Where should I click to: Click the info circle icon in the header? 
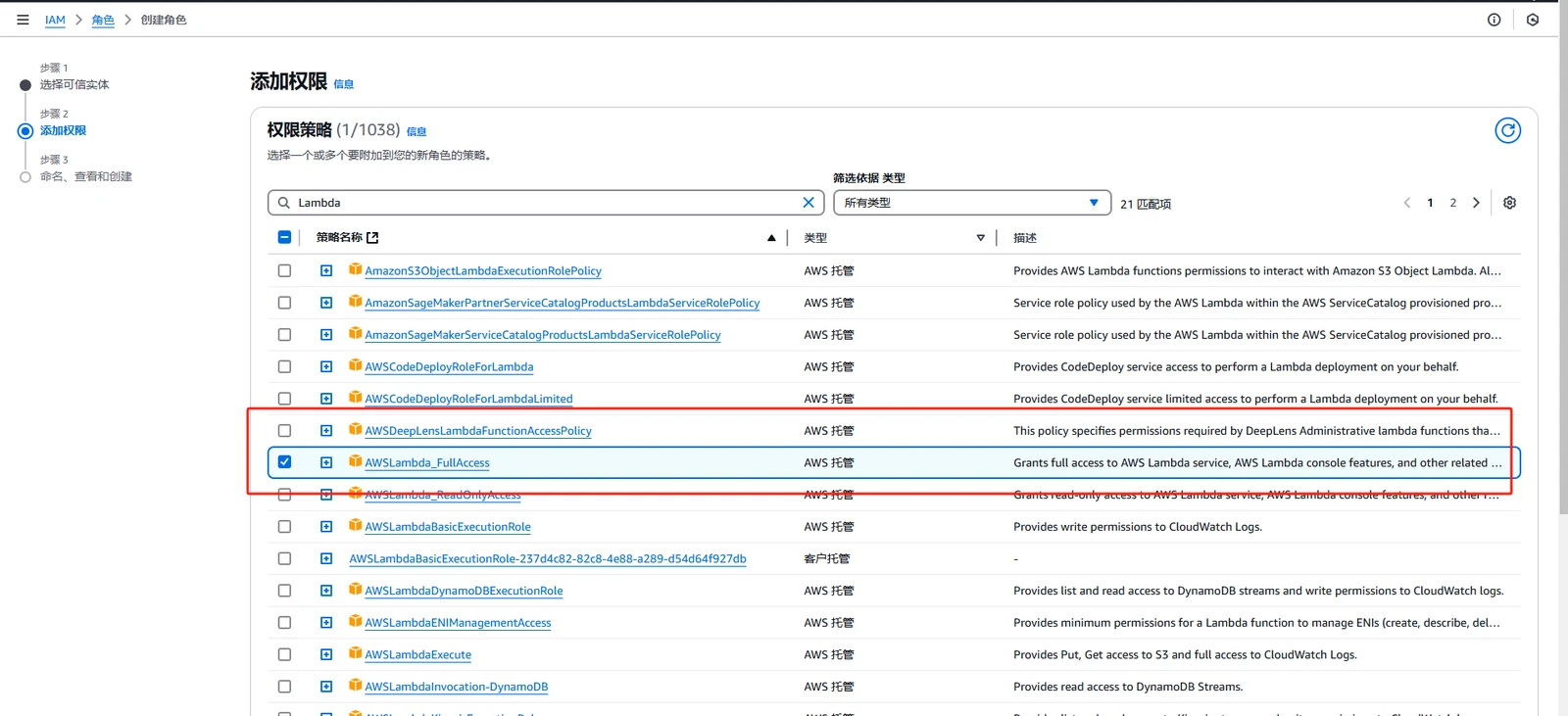(x=1494, y=20)
